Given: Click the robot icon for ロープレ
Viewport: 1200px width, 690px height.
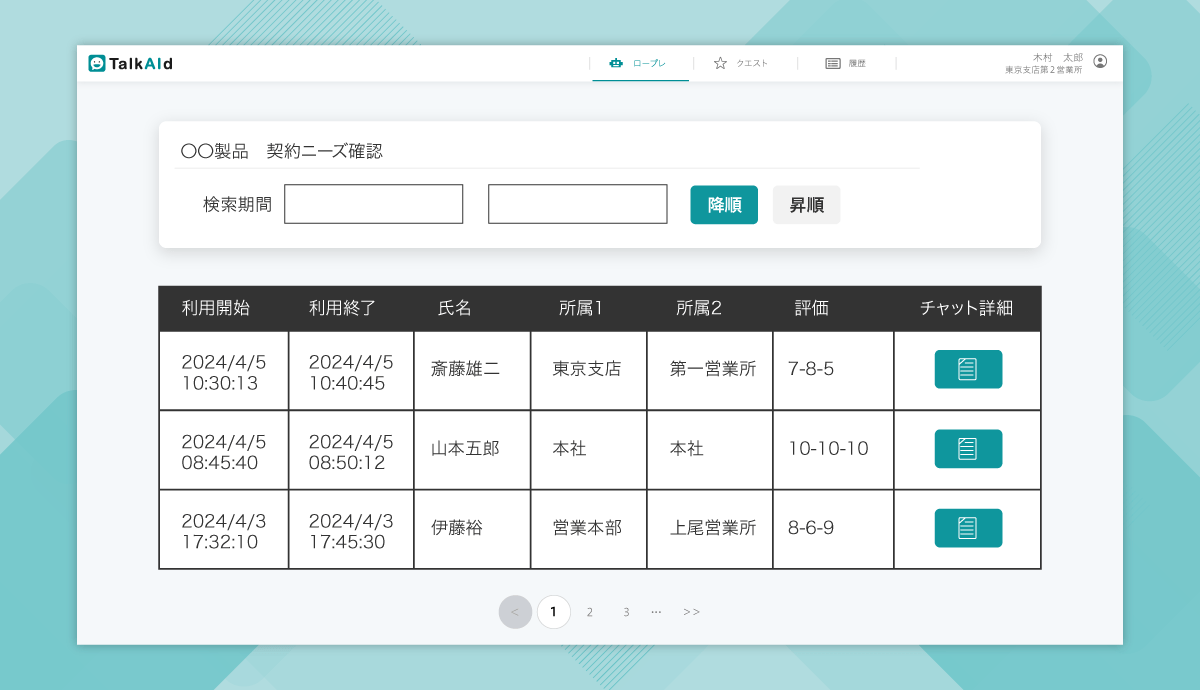Looking at the screenshot, I should pyautogui.click(x=616, y=63).
